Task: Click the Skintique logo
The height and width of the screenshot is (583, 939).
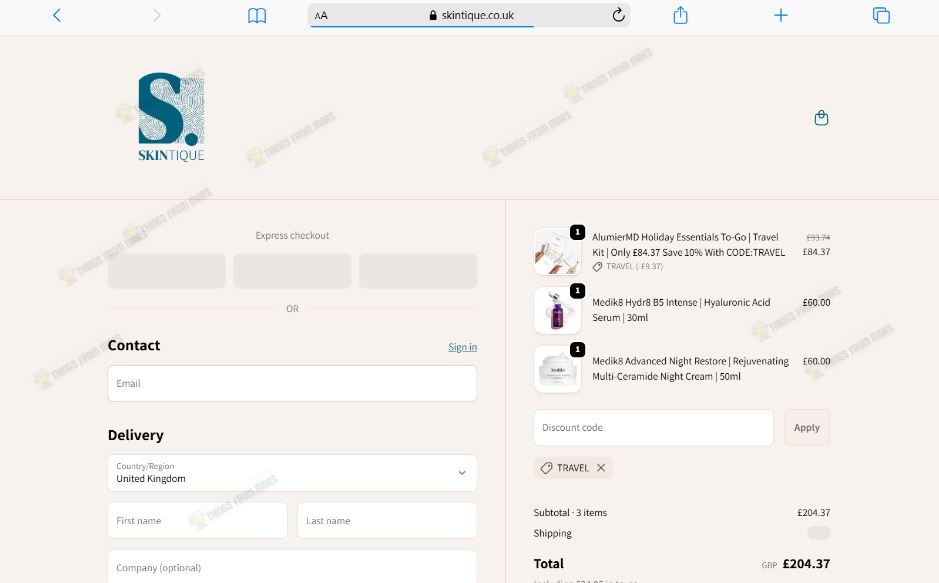Action: click(x=171, y=117)
